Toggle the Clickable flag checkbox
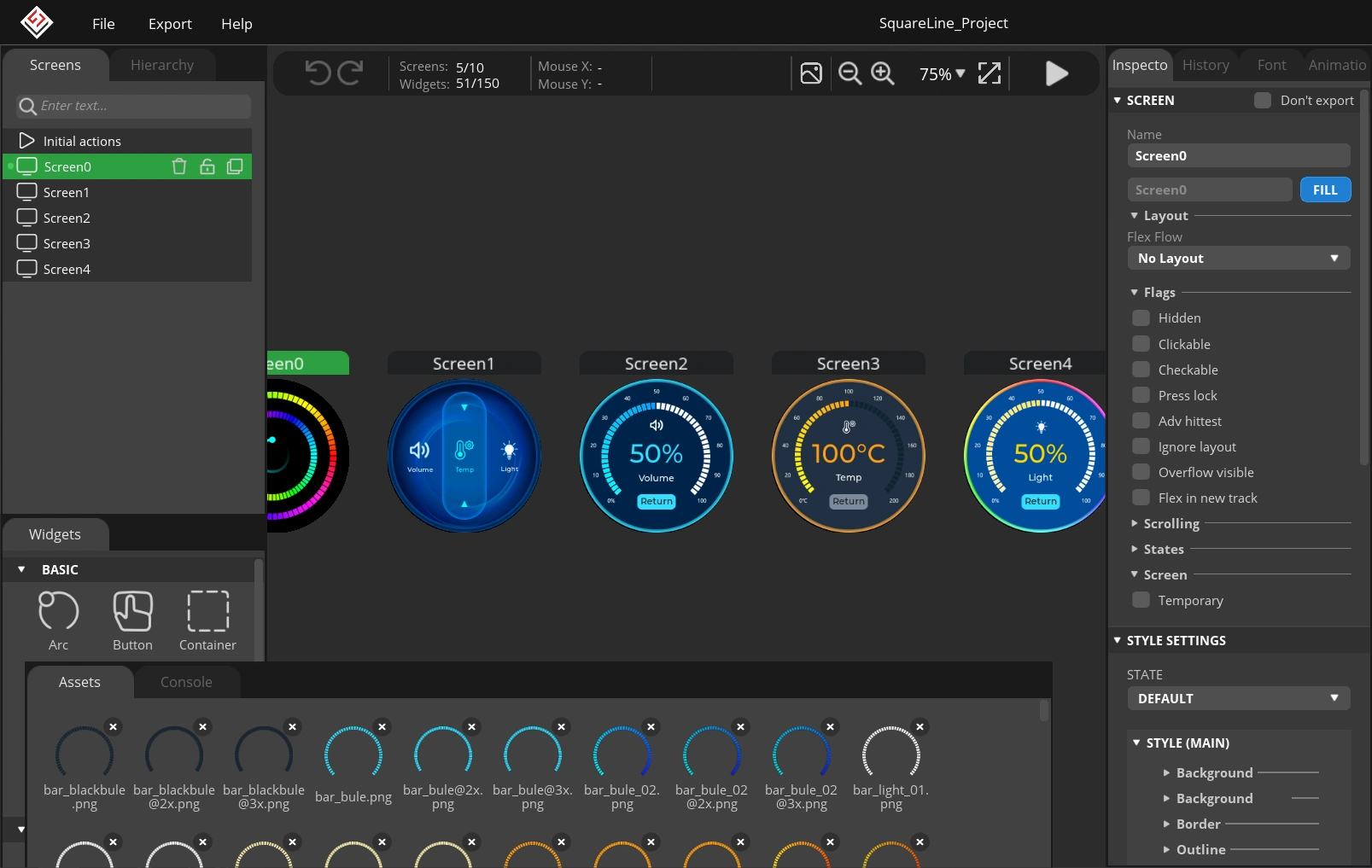Screen dimensions: 1372x868 coord(1141,344)
